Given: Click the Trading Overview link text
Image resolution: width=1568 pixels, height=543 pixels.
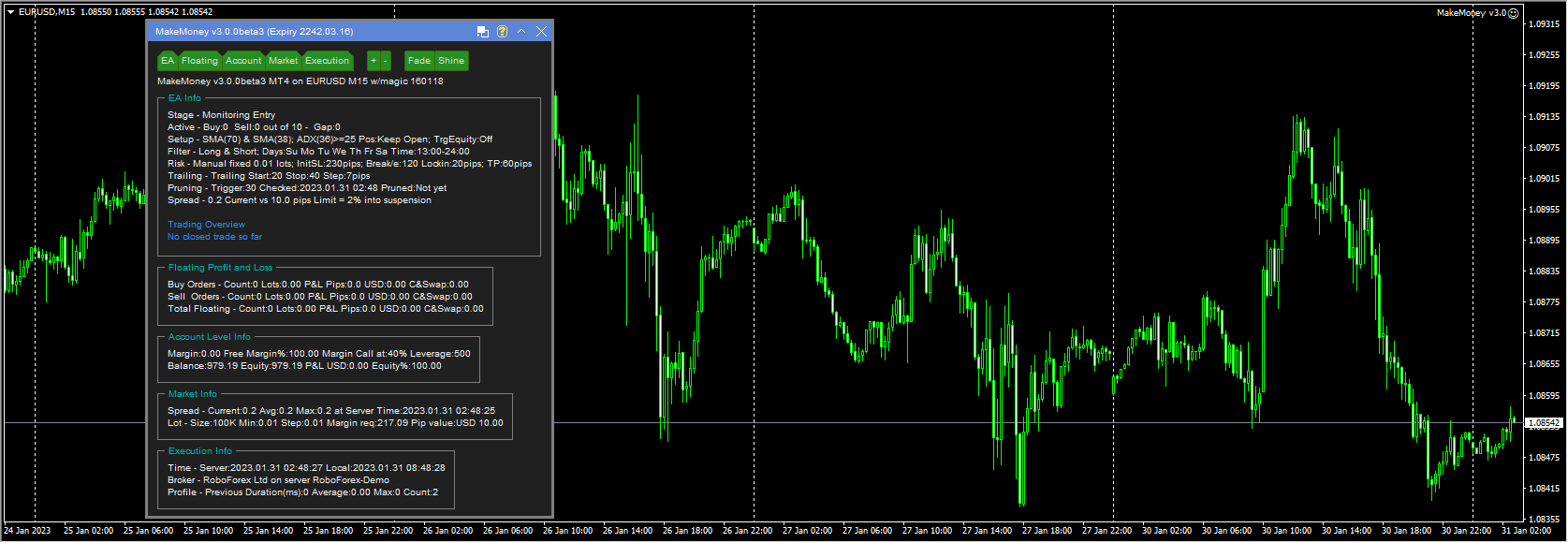Looking at the screenshot, I should pos(206,225).
